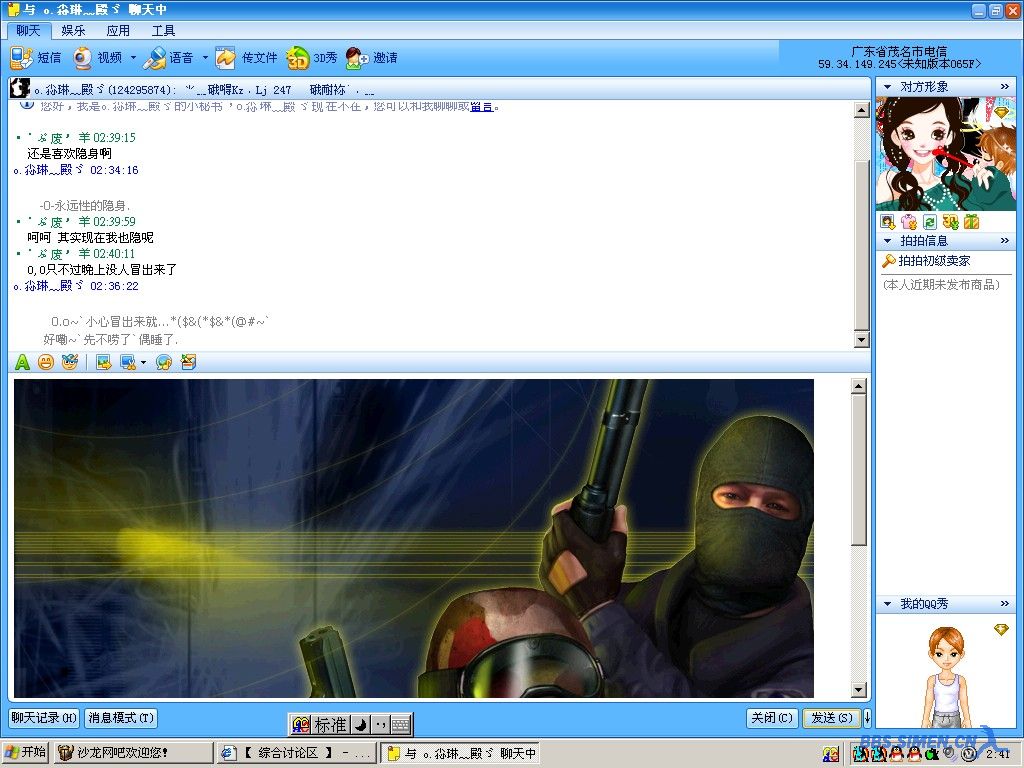Click the language bar tray icon
Screen dimensions: 1024x768
[x=831, y=755]
